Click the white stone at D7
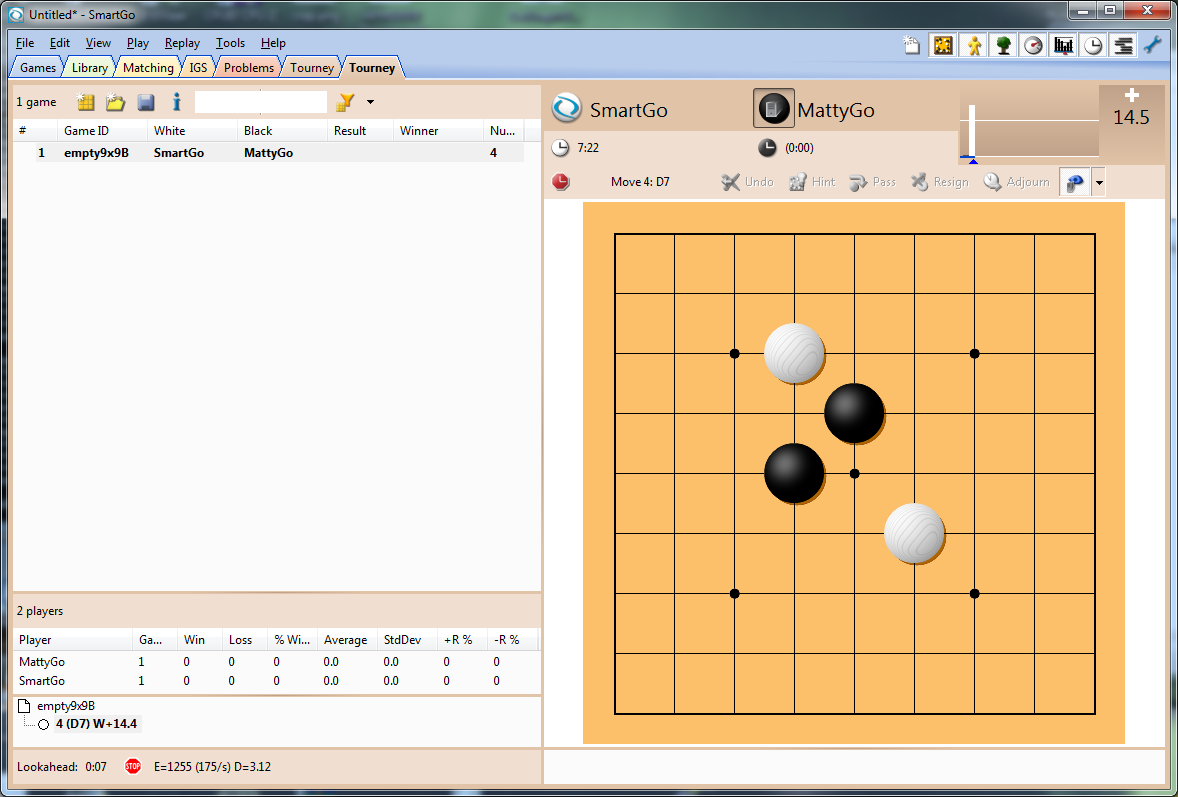 tap(794, 353)
